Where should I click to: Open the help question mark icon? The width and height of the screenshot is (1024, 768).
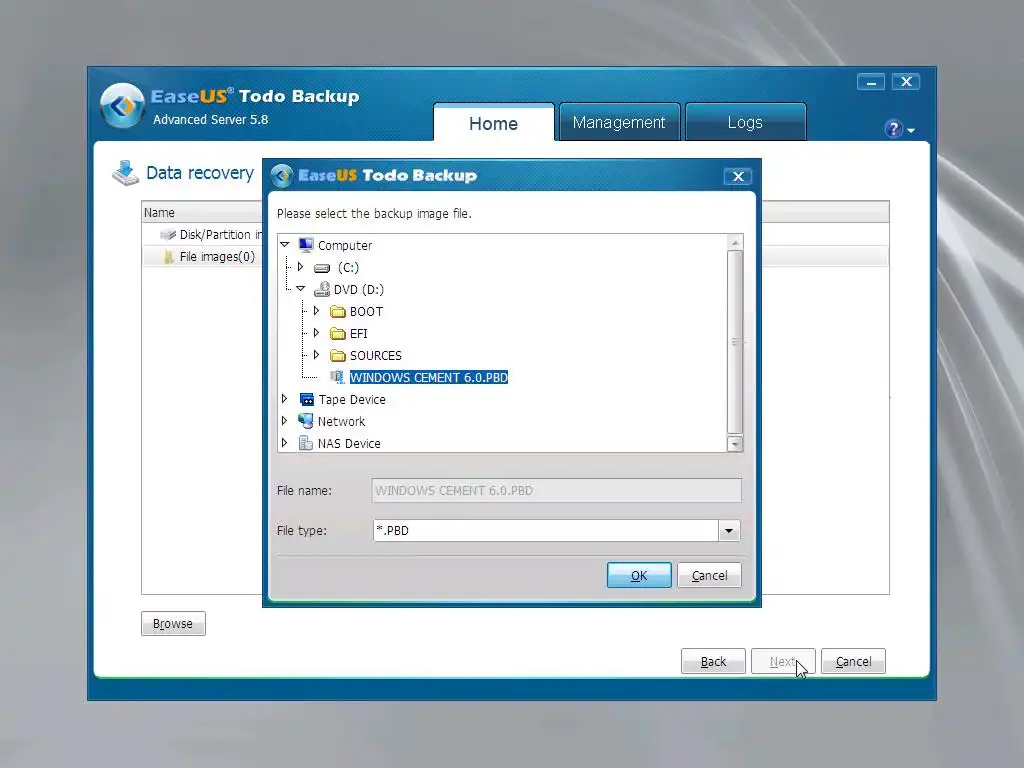pyautogui.click(x=893, y=129)
